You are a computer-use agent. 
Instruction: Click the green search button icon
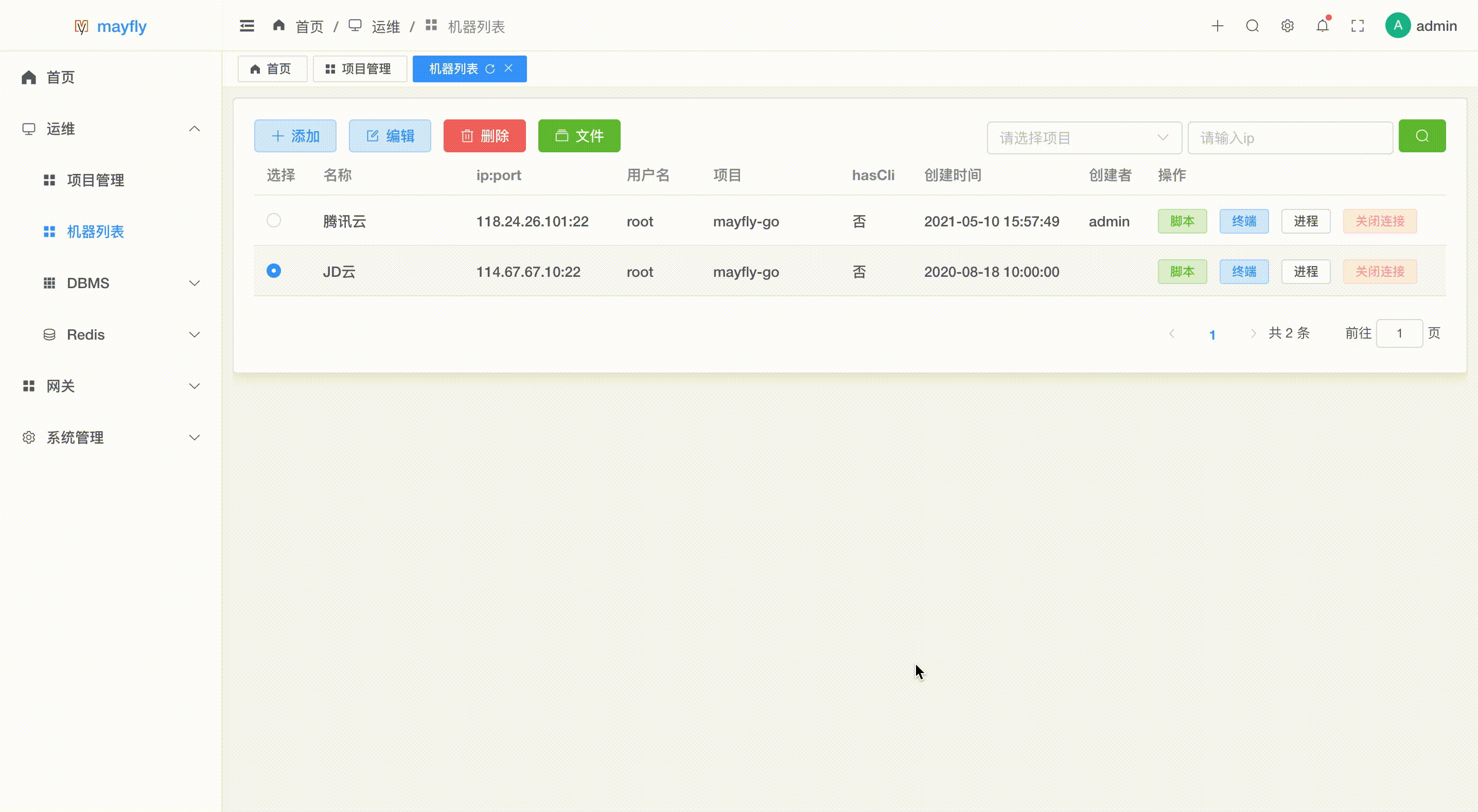(x=1422, y=136)
